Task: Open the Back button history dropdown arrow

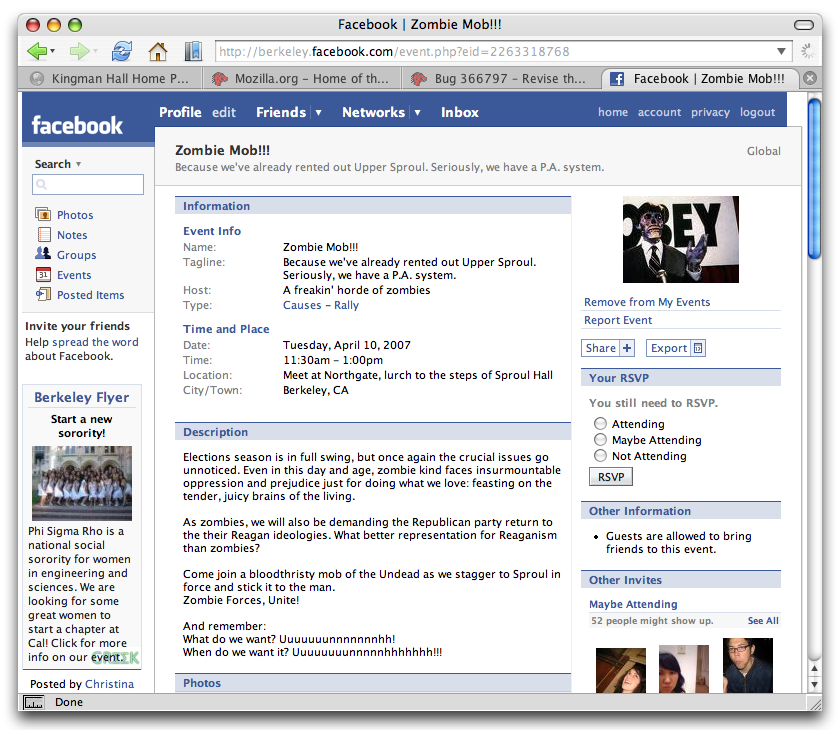Action: tap(52, 51)
